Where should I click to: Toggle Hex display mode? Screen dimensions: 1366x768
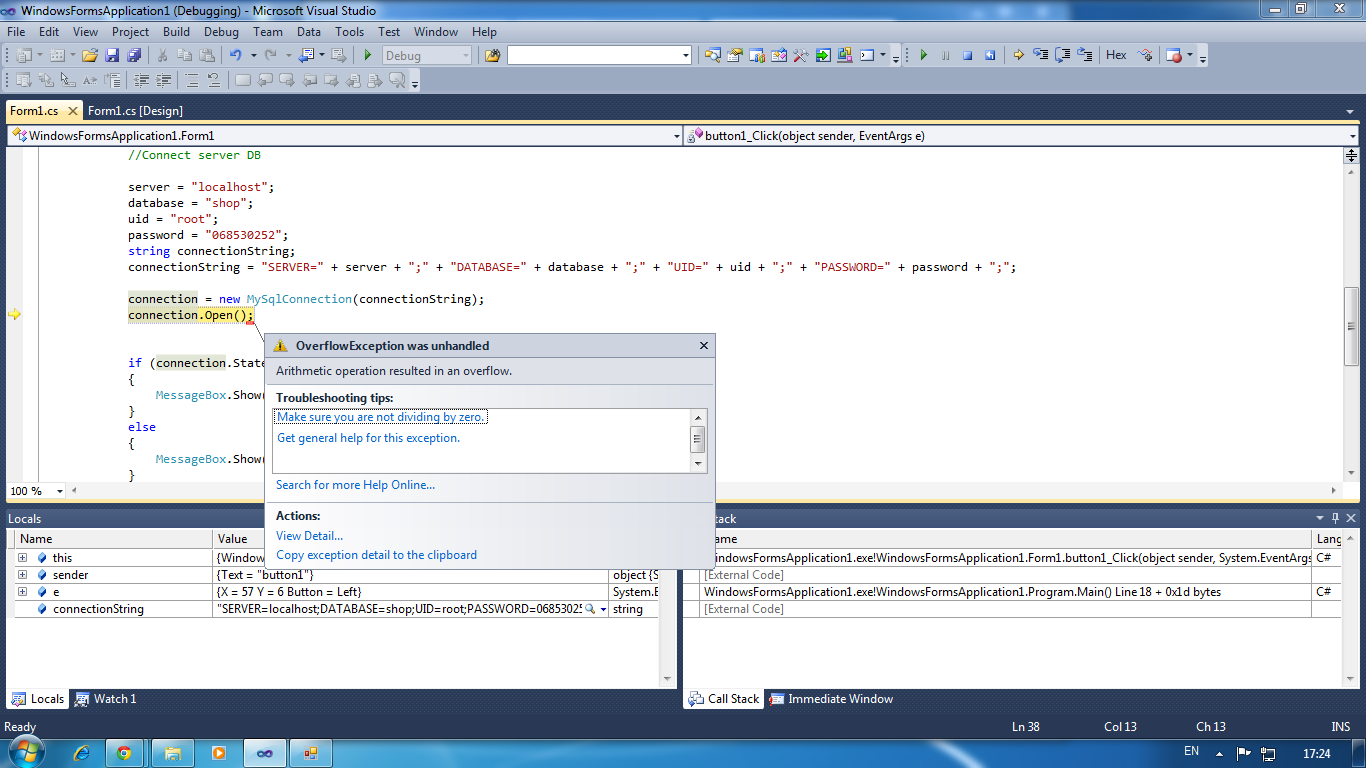(x=1116, y=55)
